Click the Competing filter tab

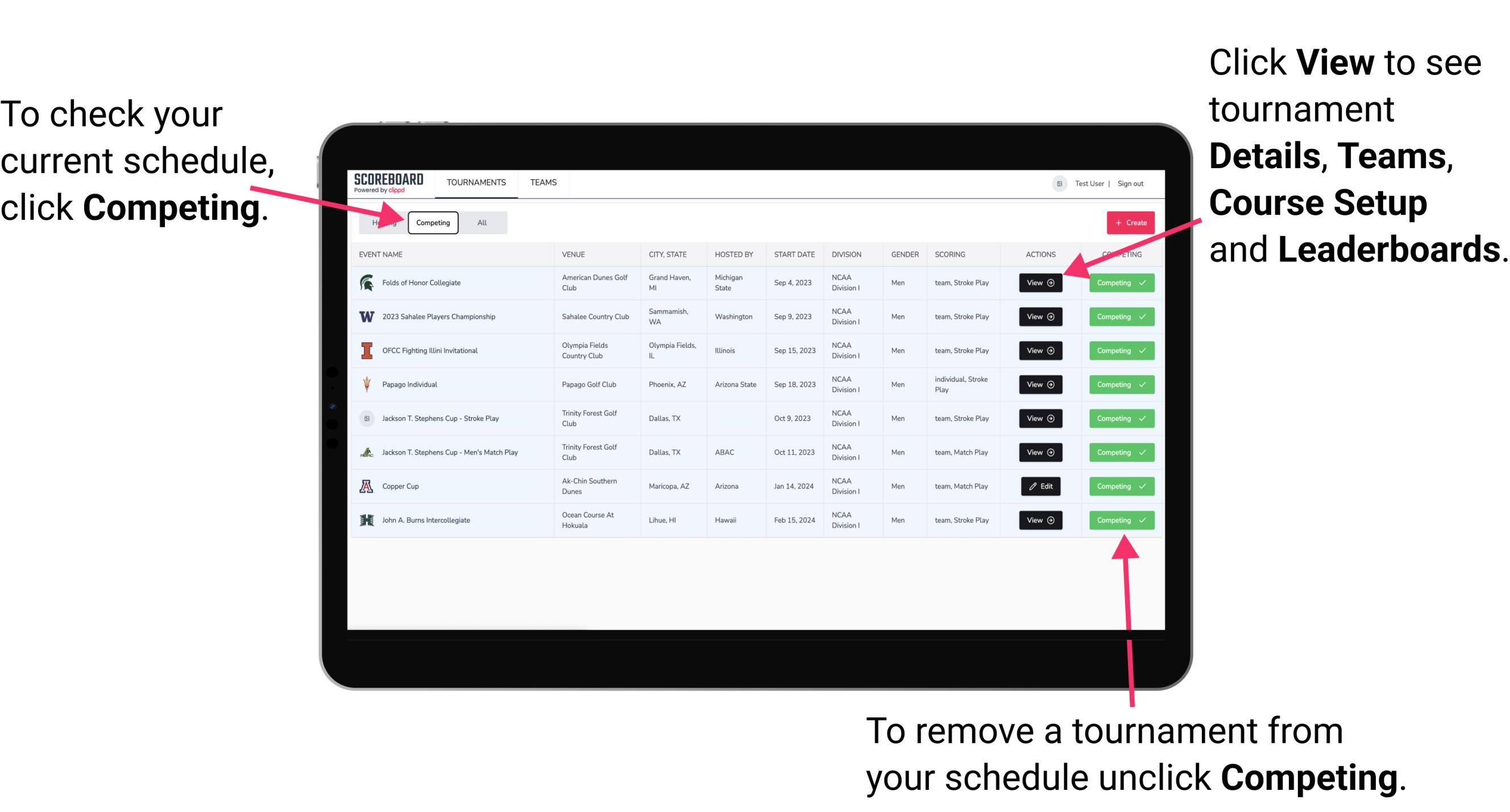(x=432, y=223)
